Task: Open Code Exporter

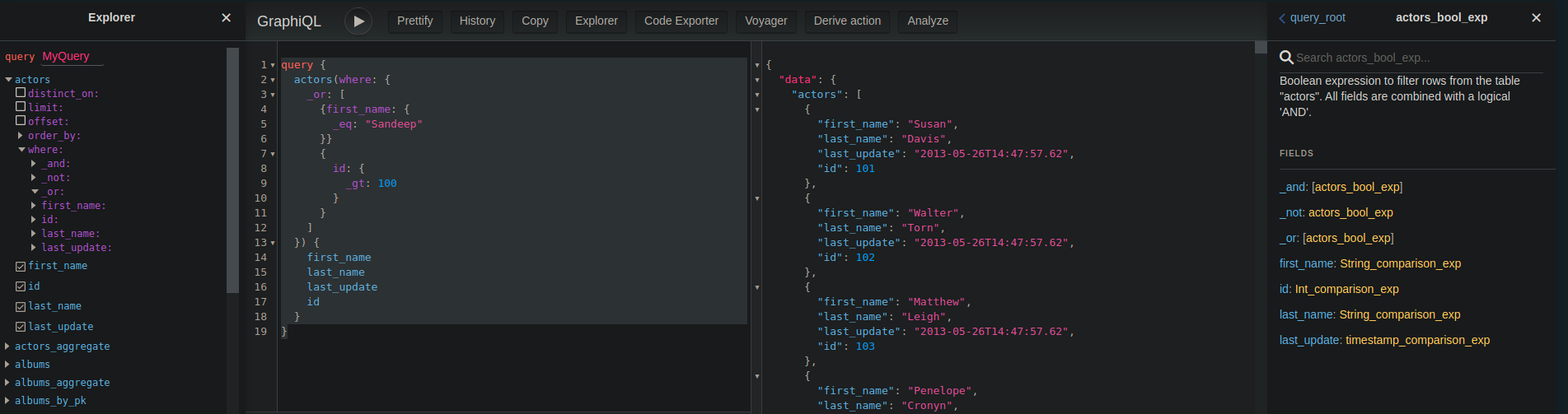Action: click(681, 21)
